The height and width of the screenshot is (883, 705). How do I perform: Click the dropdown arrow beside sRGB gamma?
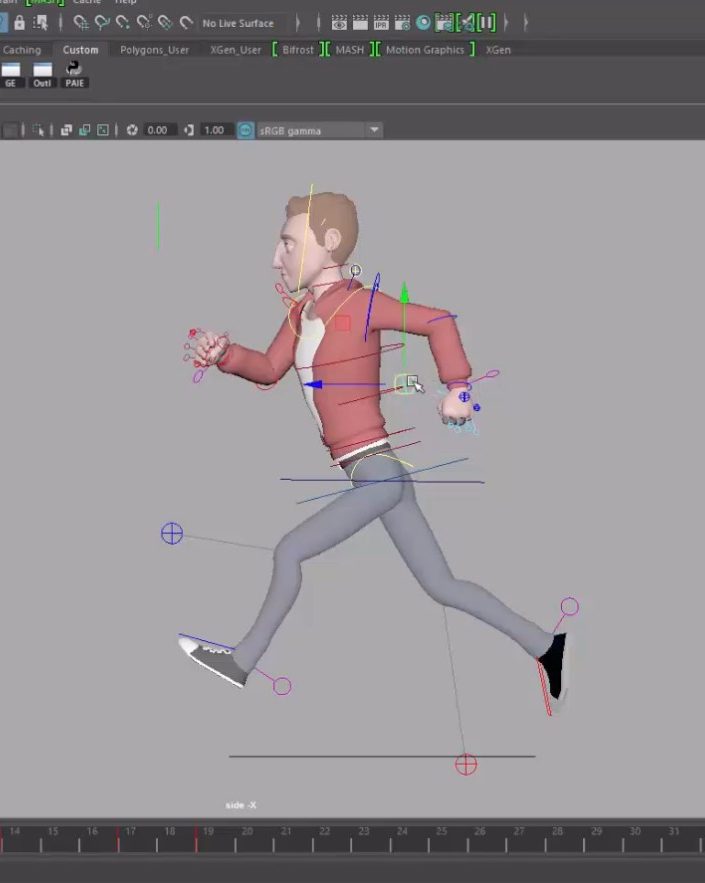(374, 131)
